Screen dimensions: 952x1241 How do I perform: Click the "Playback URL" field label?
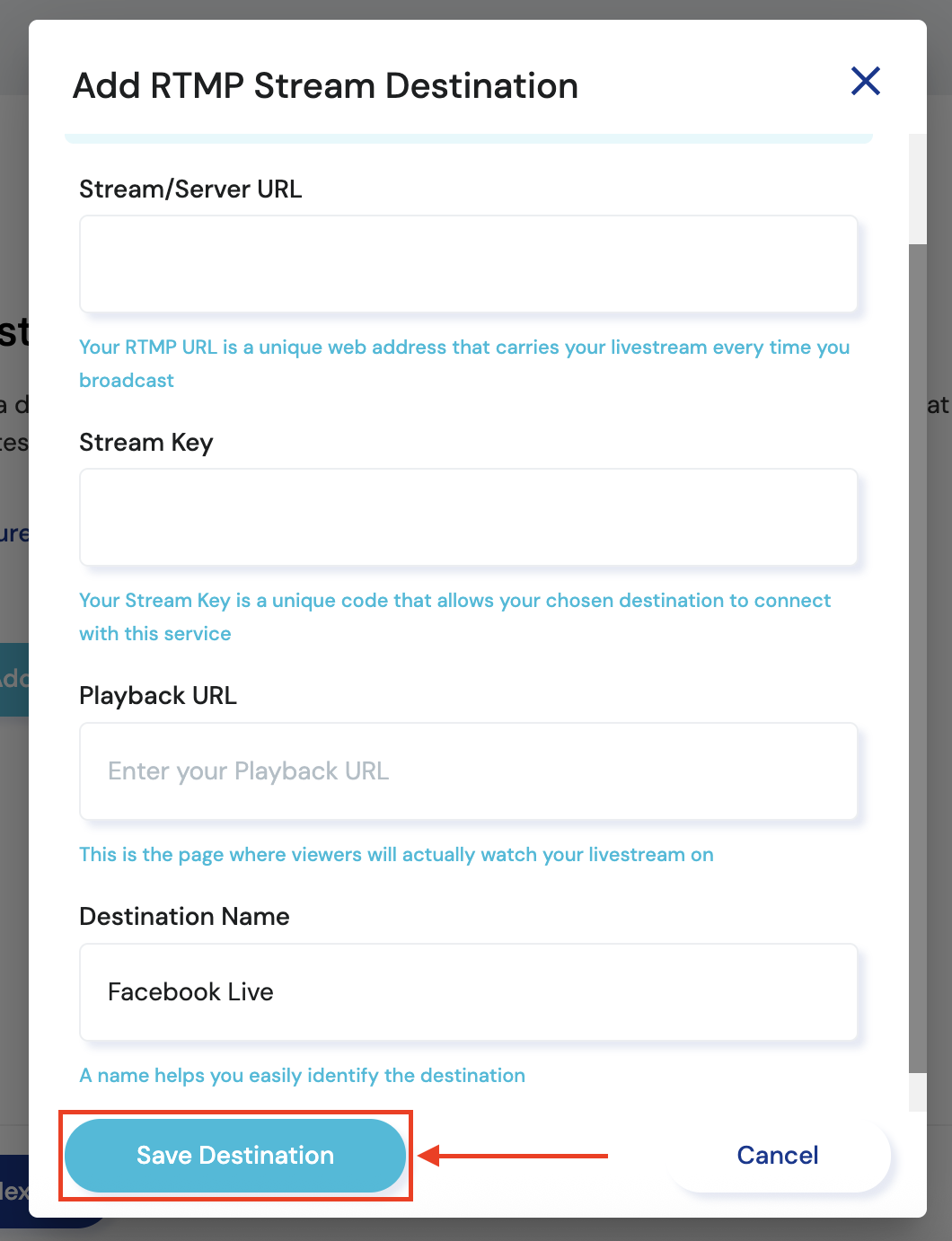[158, 696]
